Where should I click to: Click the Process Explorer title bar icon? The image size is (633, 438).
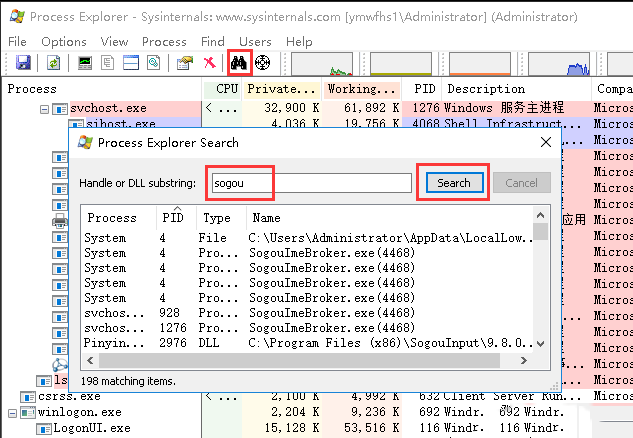click(x=17, y=17)
